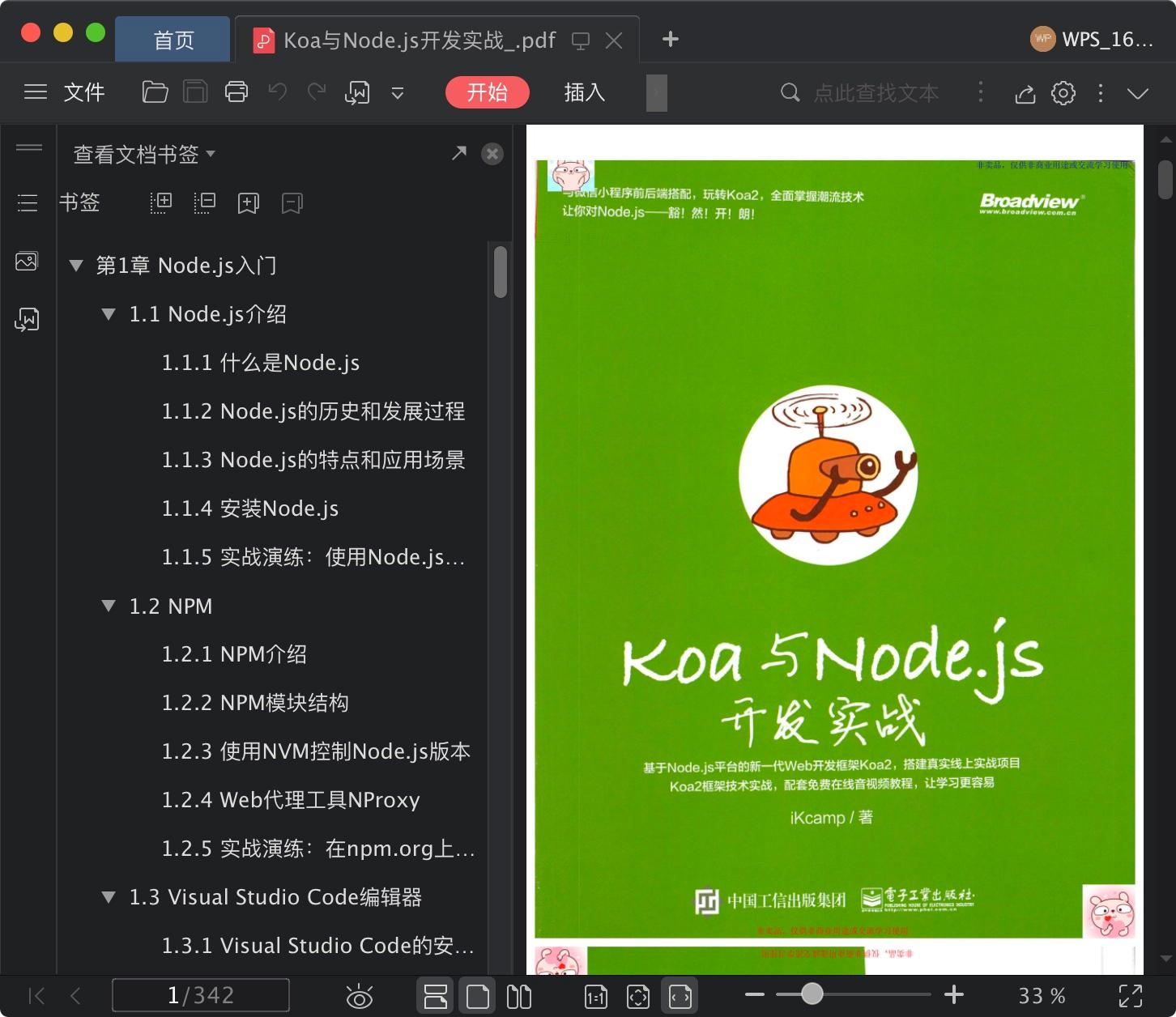The image size is (1176, 1017).
Task: Go to bookmark 1.2.2 NPM模块结构
Action: coord(255,703)
